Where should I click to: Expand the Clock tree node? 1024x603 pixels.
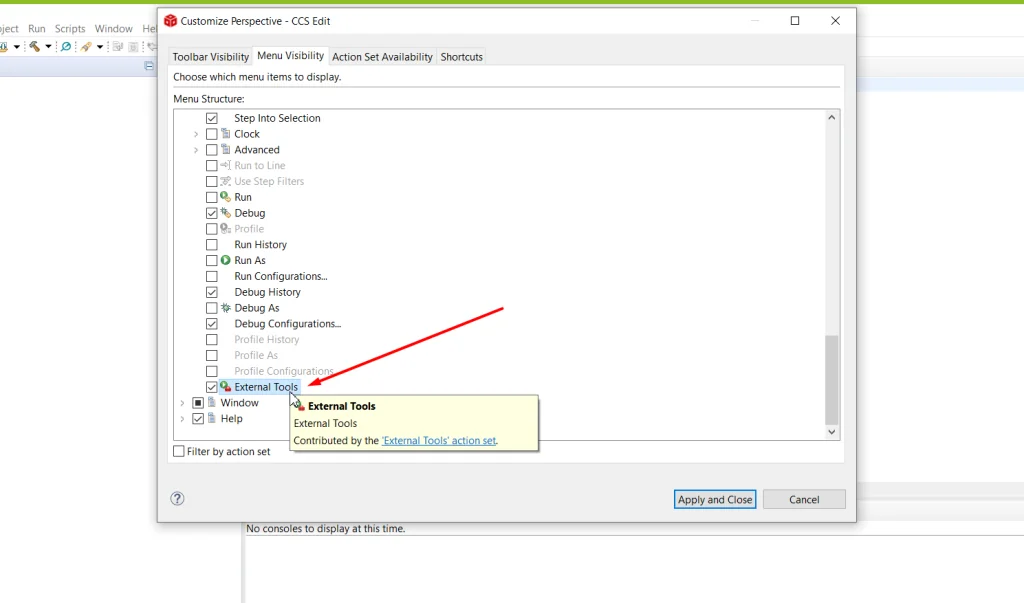coord(196,134)
